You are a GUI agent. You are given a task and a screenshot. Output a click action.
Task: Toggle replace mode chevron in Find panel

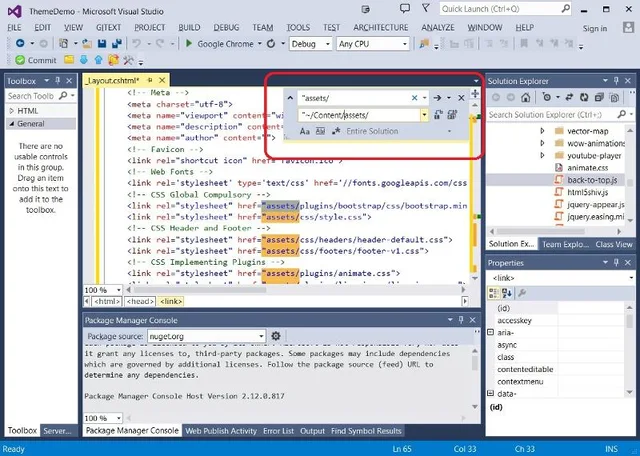290,98
